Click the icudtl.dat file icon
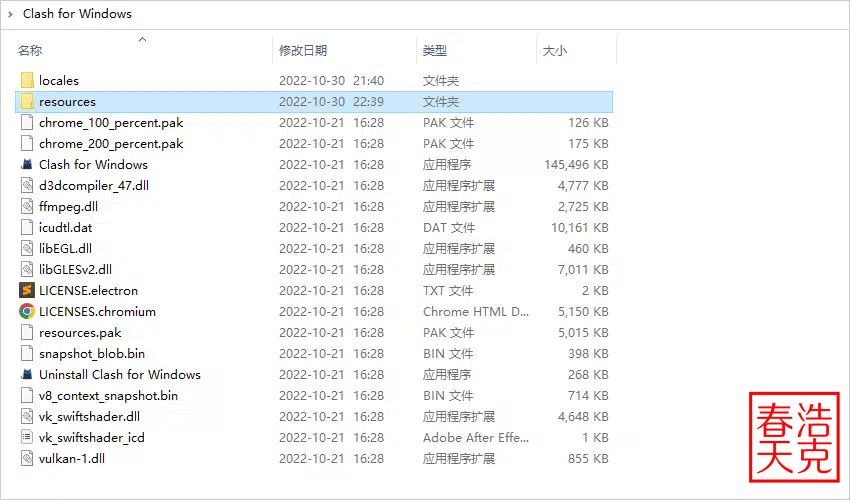The width and height of the screenshot is (850, 500). pos(27,227)
